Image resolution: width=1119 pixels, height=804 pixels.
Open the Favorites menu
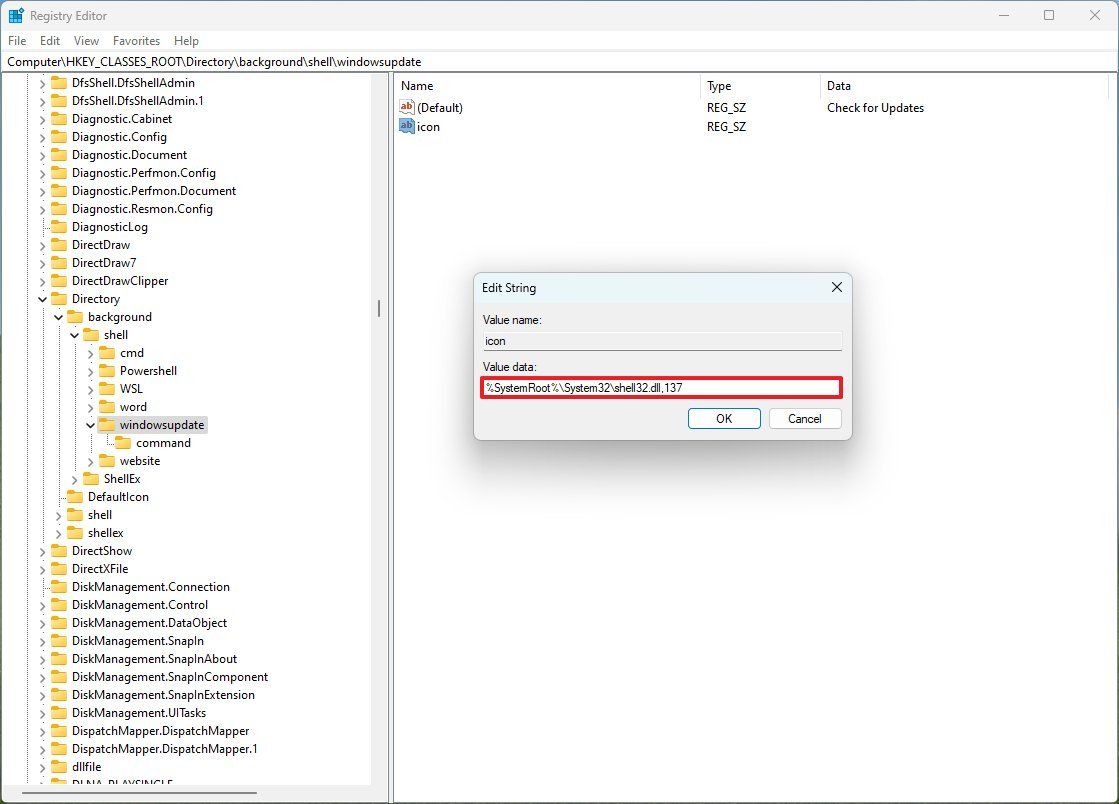coord(136,41)
